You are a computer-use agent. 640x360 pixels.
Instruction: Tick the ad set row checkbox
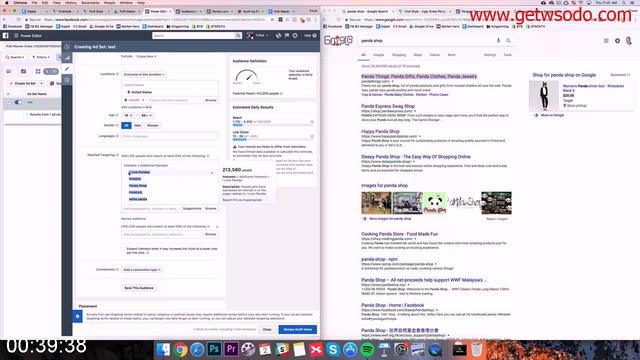point(8,102)
